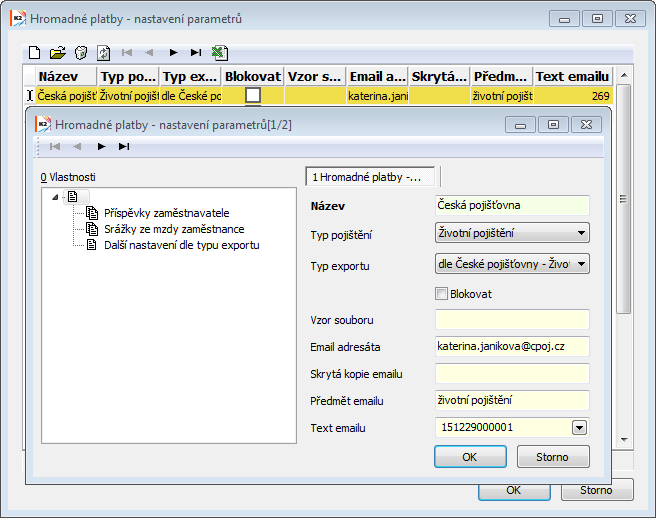Go to next record in inner dialog toolbar
This screenshot has height=518, width=656.
coord(101,146)
